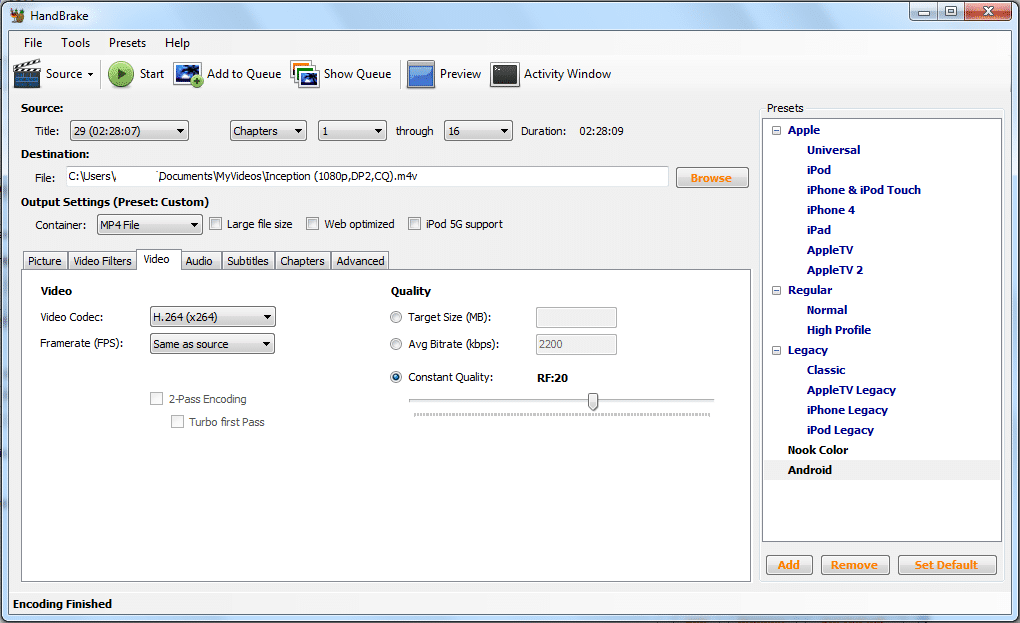Viewport: 1020px width, 623px height.
Task: Open the Title dropdown showing 29 (02:28:07)
Action: pyautogui.click(x=129, y=131)
